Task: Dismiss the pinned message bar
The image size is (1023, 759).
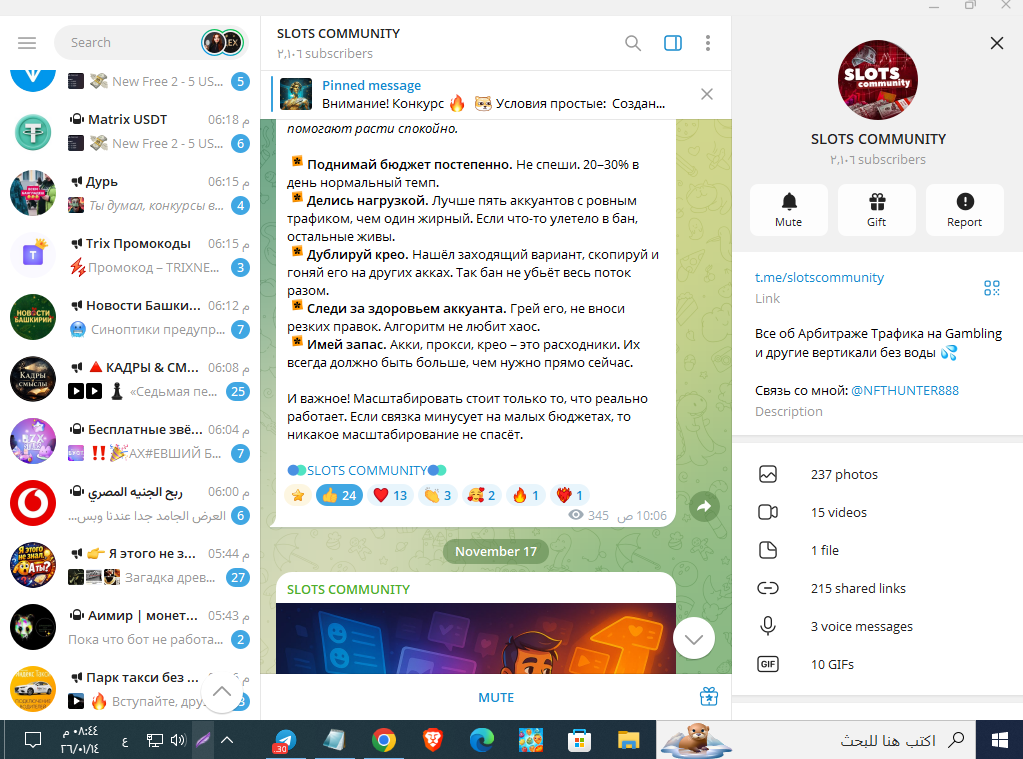Action: click(707, 94)
